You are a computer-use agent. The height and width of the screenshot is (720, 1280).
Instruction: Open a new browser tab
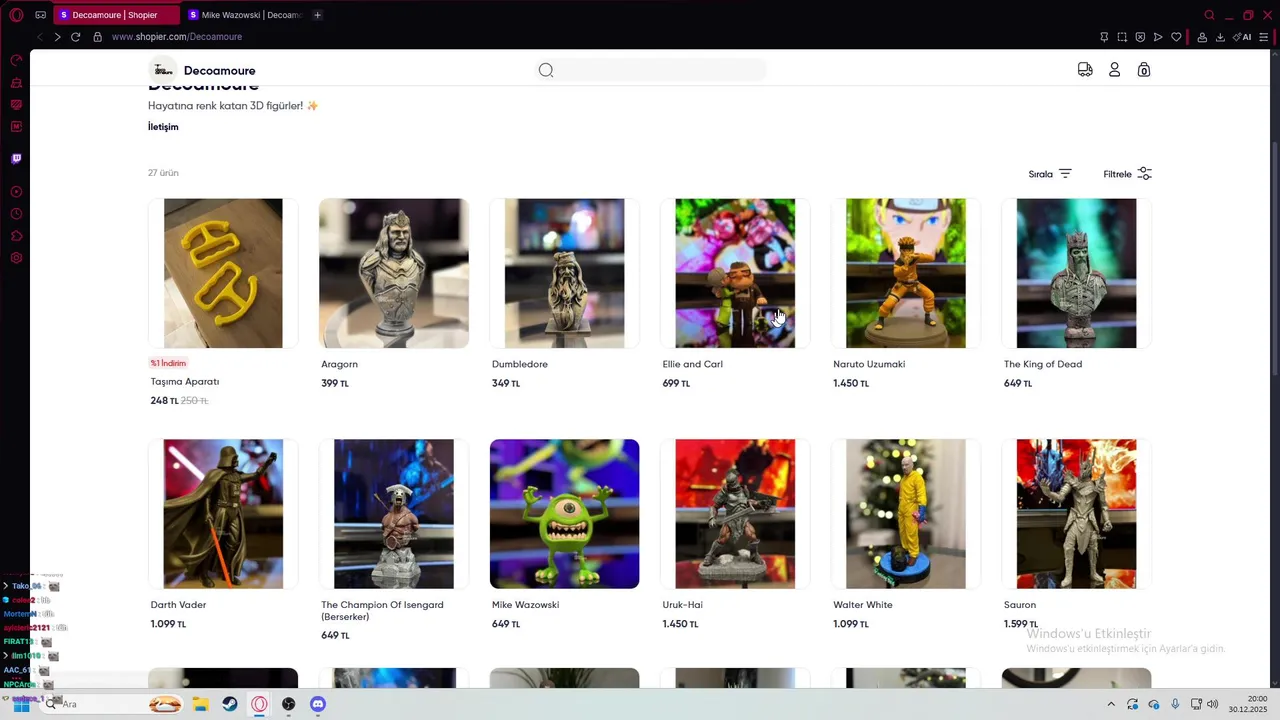[317, 15]
